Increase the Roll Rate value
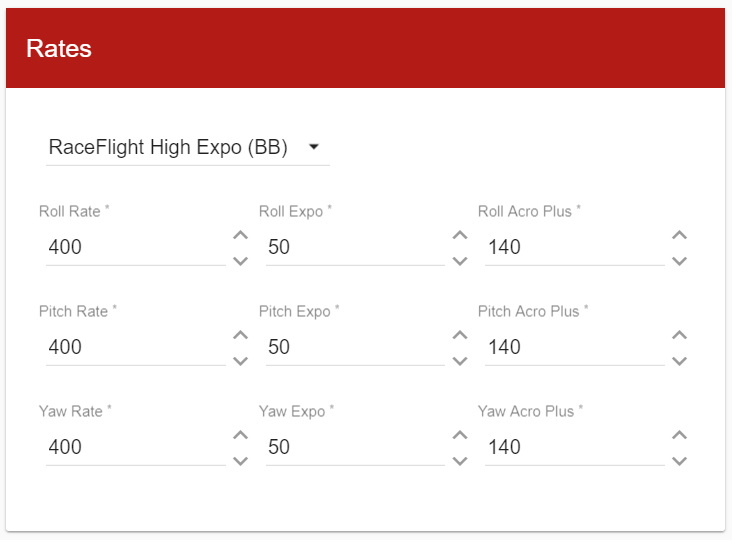This screenshot has height=540, width=732. click(x=240, y=235)
